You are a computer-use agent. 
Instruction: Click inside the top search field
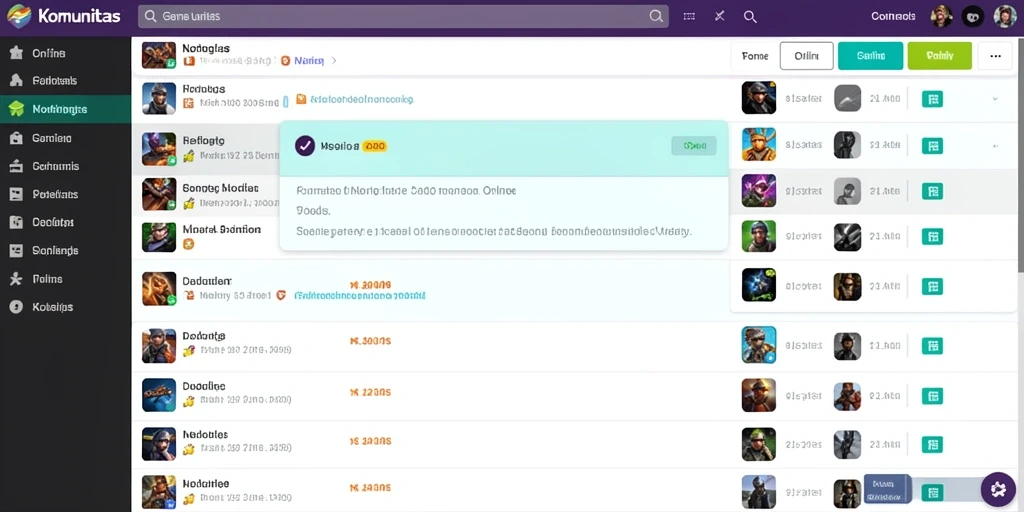coord(403,17)
